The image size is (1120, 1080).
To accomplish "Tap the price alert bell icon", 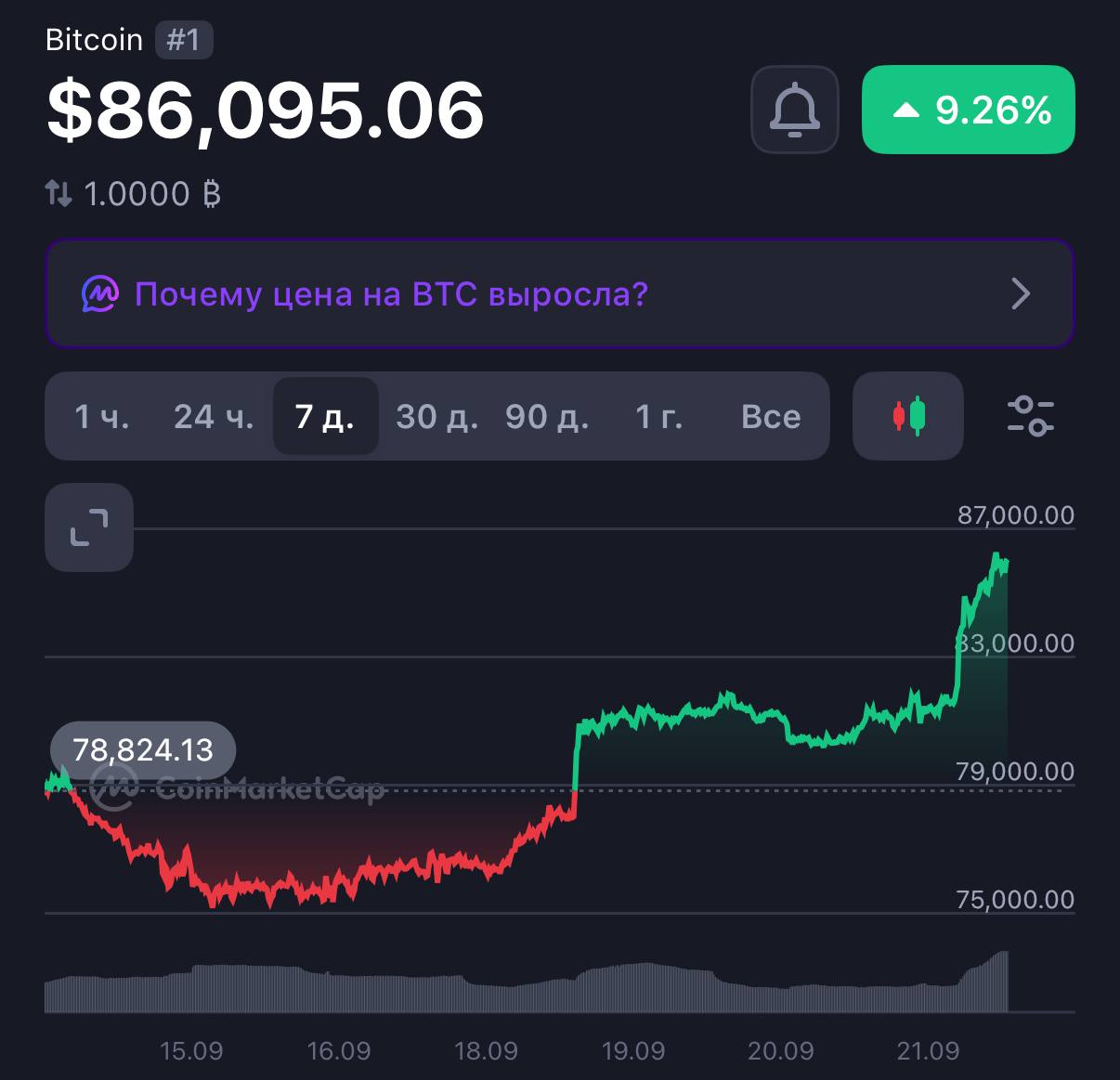I will (795, 110).
